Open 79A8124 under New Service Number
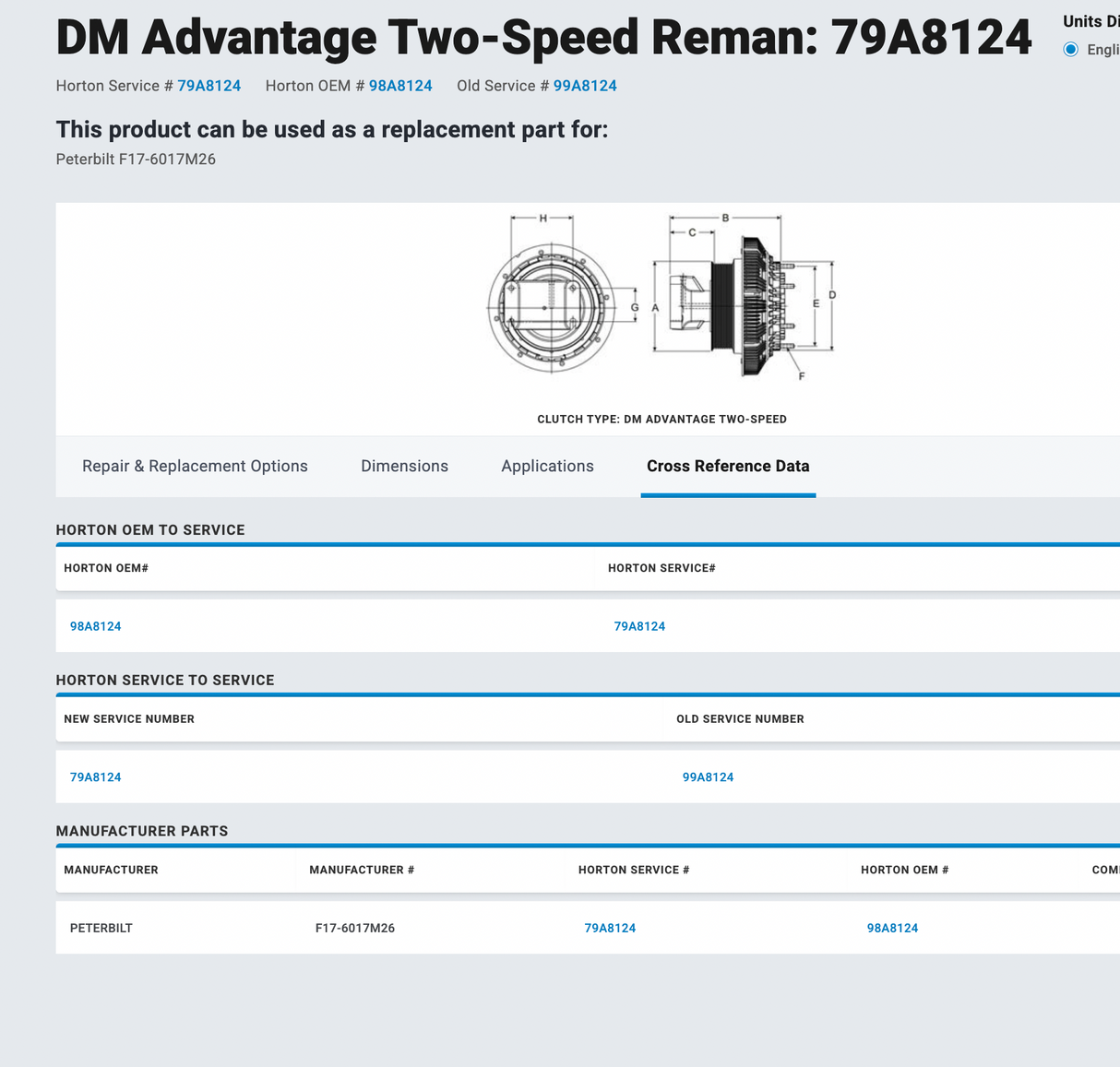This screenshot has height=1067, width=1120. 96,777
